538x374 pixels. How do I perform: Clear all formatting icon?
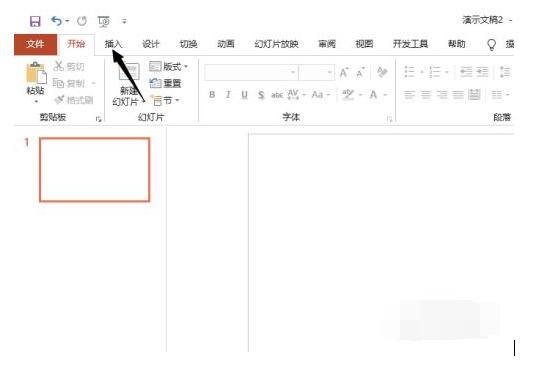pyautogui.click(x=382, y=72)
